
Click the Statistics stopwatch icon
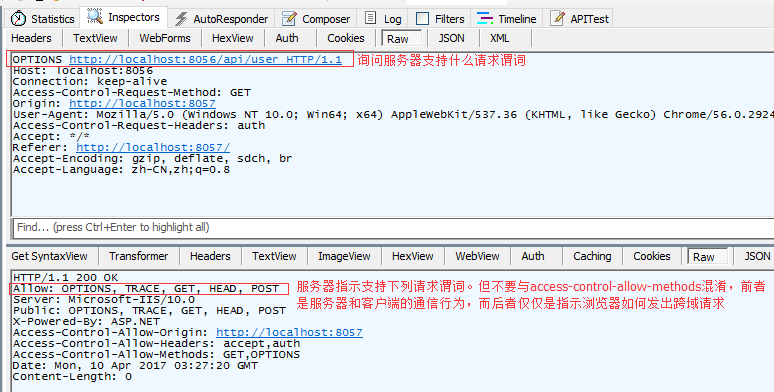pyautogui.click(x=19, y=19)
